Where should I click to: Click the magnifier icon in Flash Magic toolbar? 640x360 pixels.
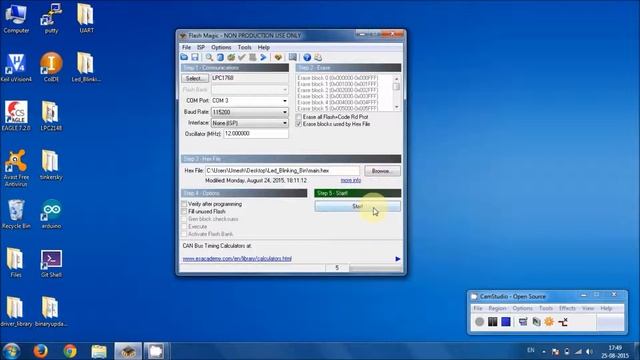pos(209,58)
